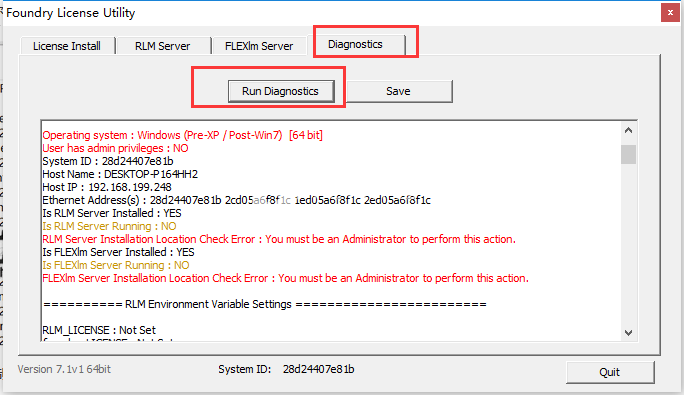Click the Diagnostics tab
This screenshot has width=684, height=395.
click(x=356, y=44)
